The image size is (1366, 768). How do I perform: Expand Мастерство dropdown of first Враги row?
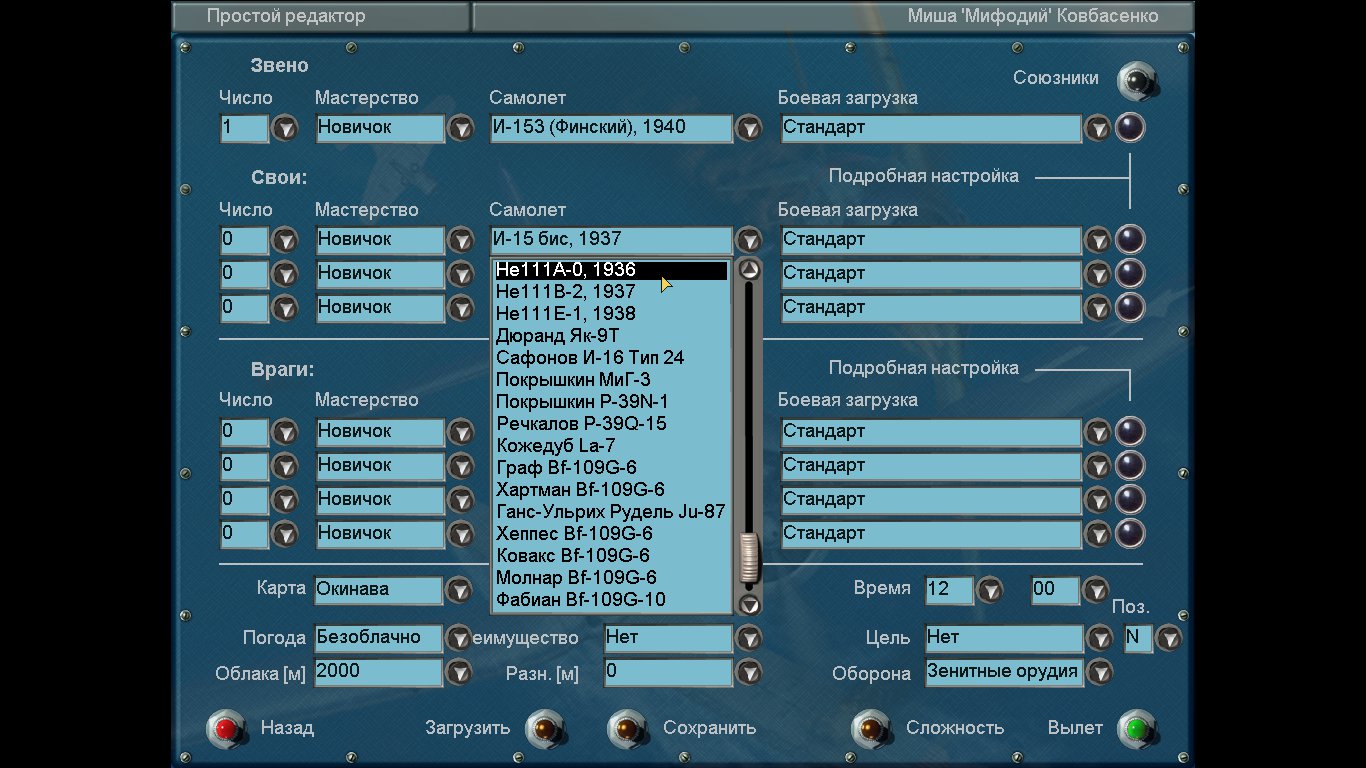click(460, 432)
